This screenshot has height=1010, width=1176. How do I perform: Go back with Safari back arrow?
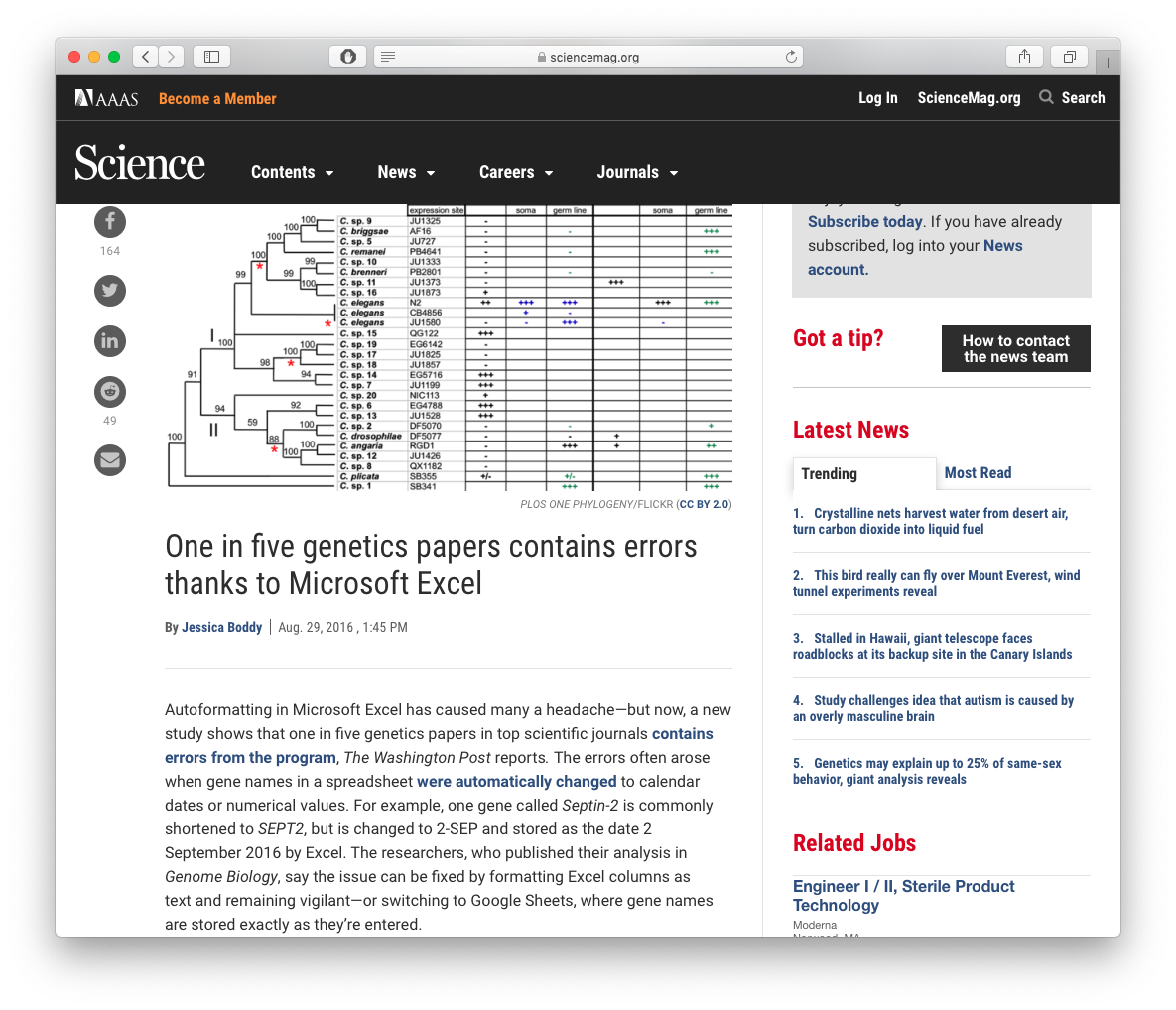[x=146, y=57]
